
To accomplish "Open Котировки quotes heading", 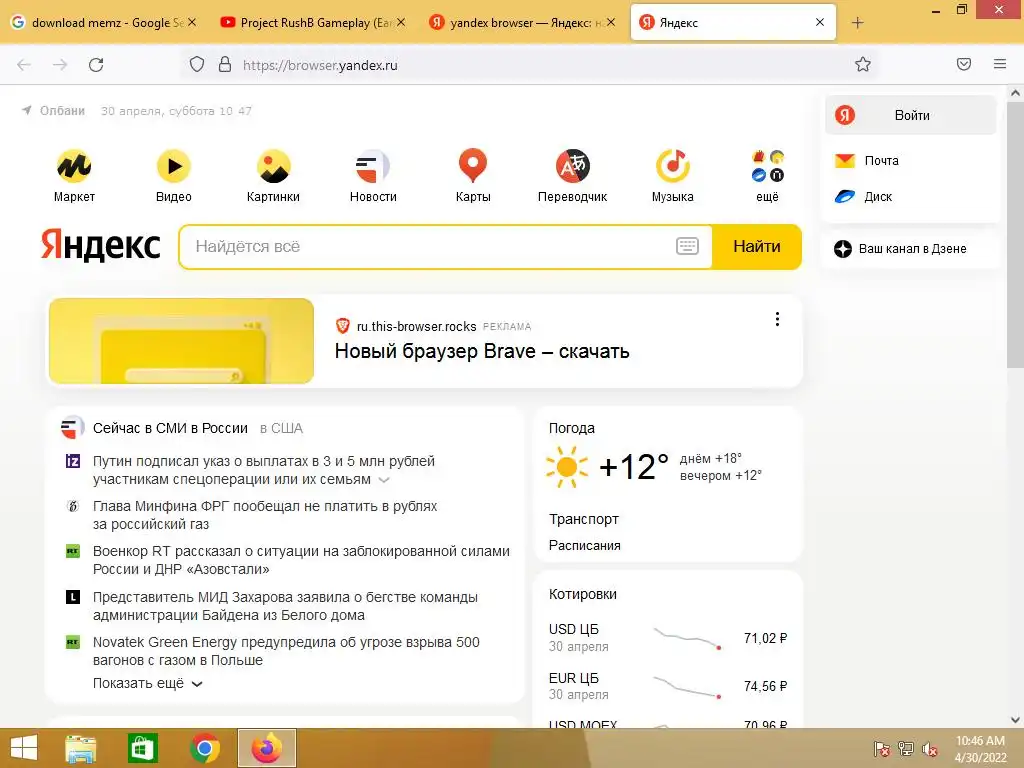I will 583,594.
